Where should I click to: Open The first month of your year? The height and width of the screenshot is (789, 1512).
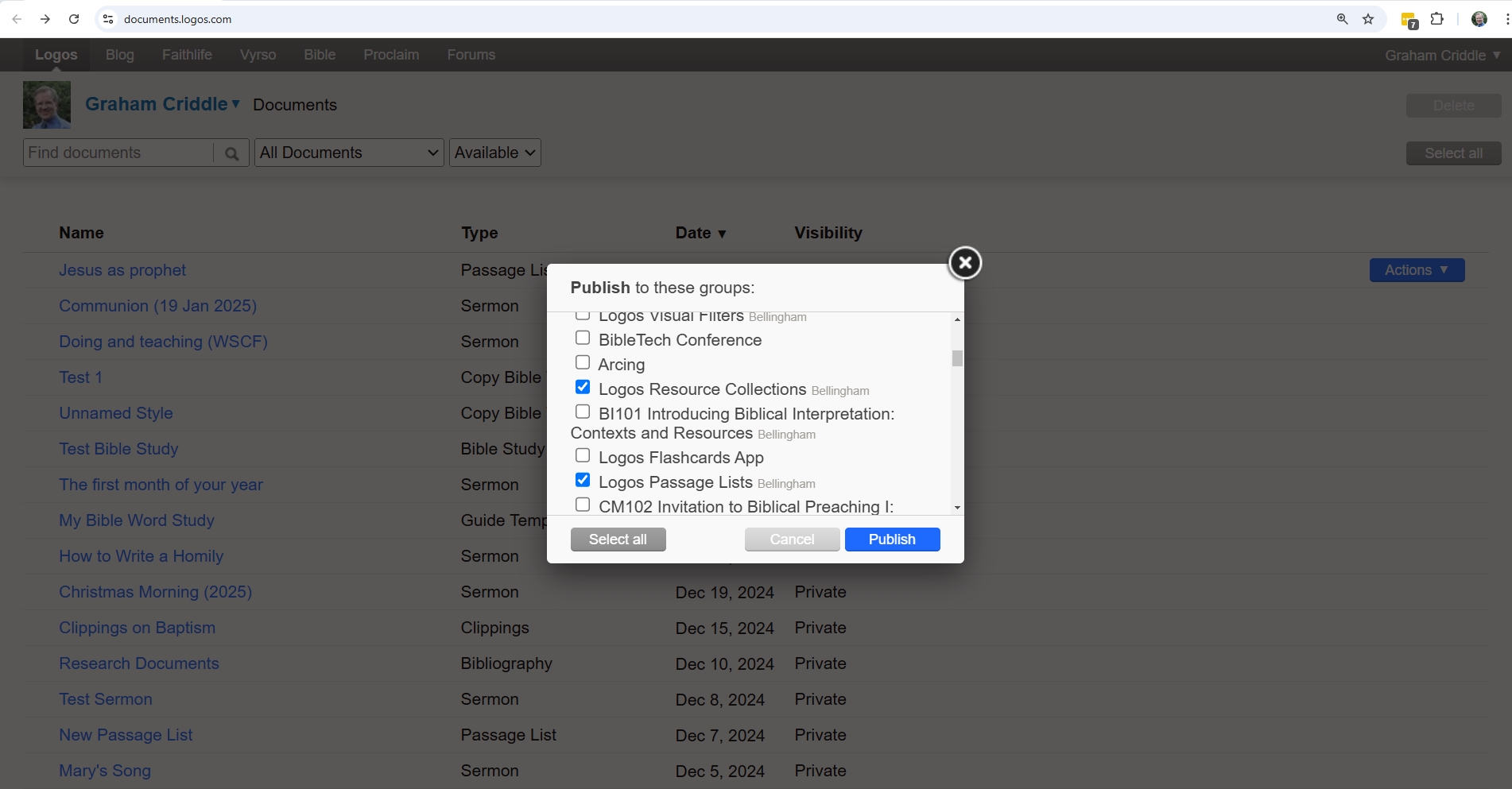[161, 485]
